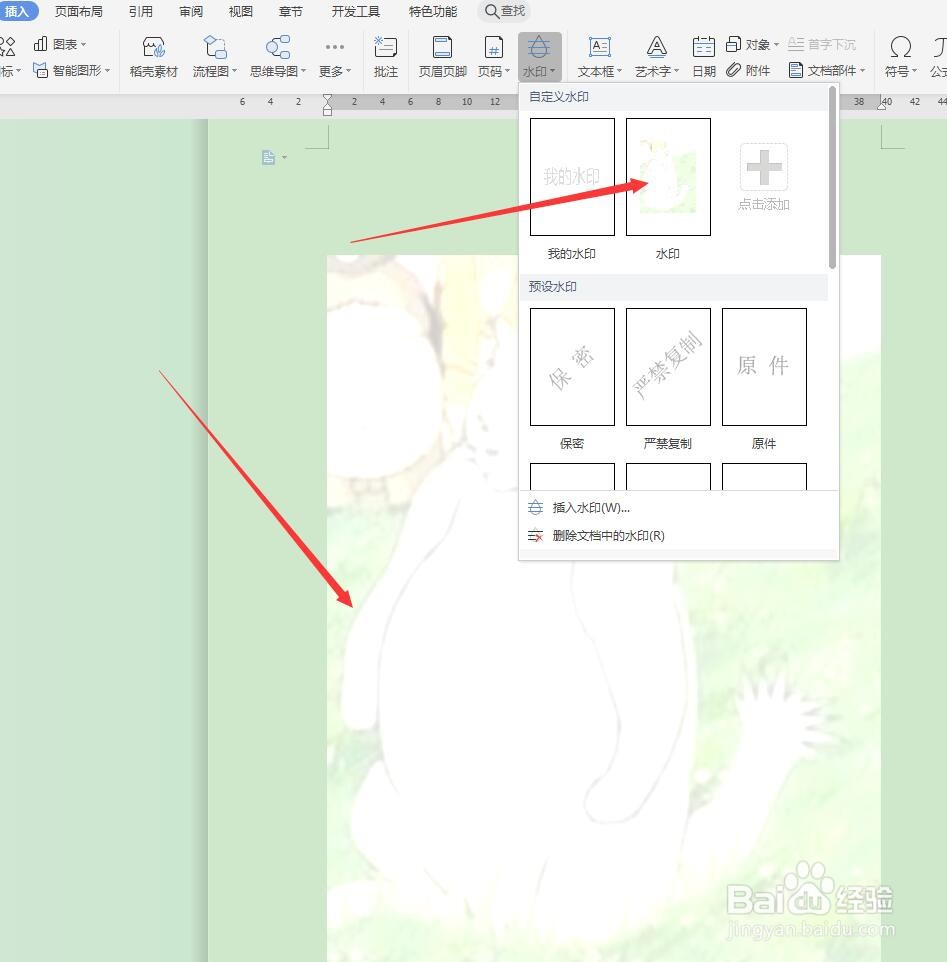Apply the 原件 preset watermark

[764, 366]
